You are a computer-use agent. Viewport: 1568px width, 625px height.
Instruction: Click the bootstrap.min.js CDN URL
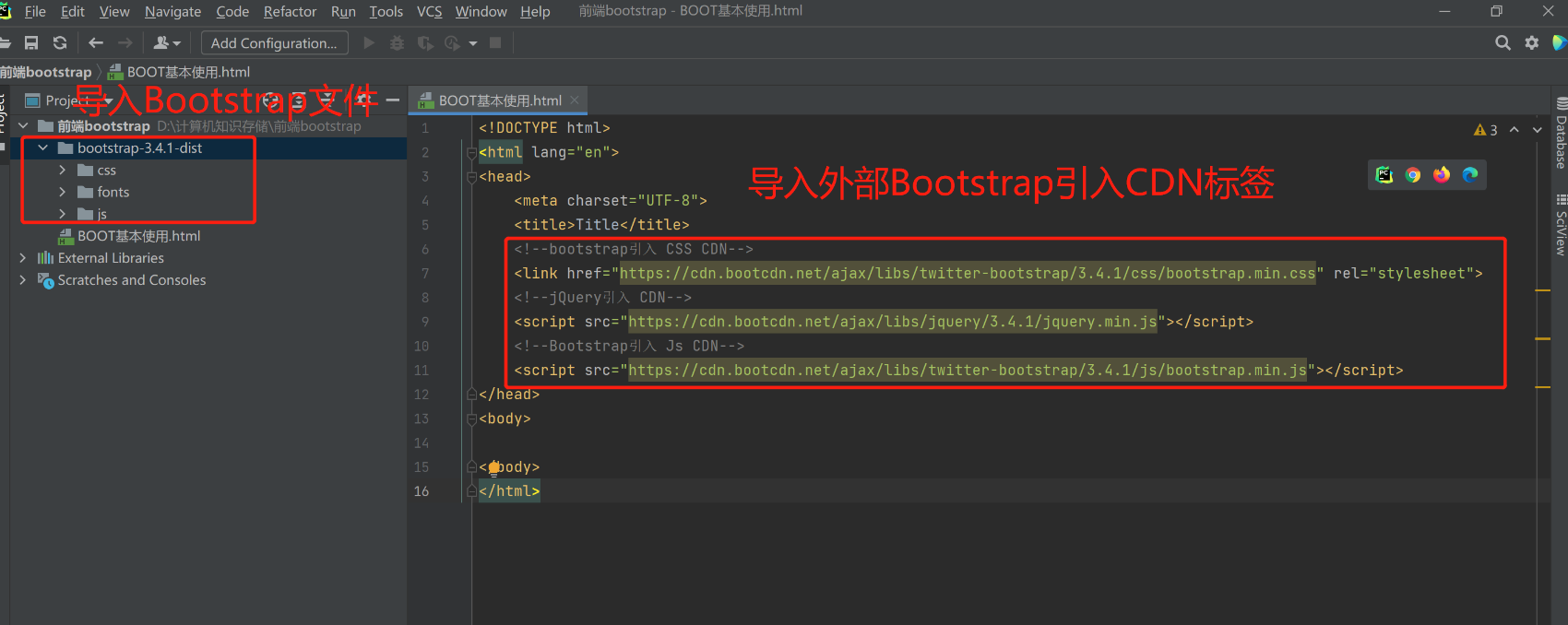click(968, 371)
